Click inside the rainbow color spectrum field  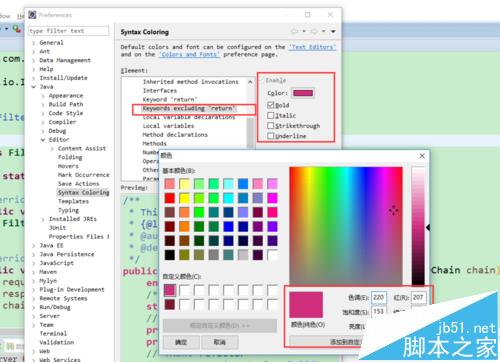[346, 226]
